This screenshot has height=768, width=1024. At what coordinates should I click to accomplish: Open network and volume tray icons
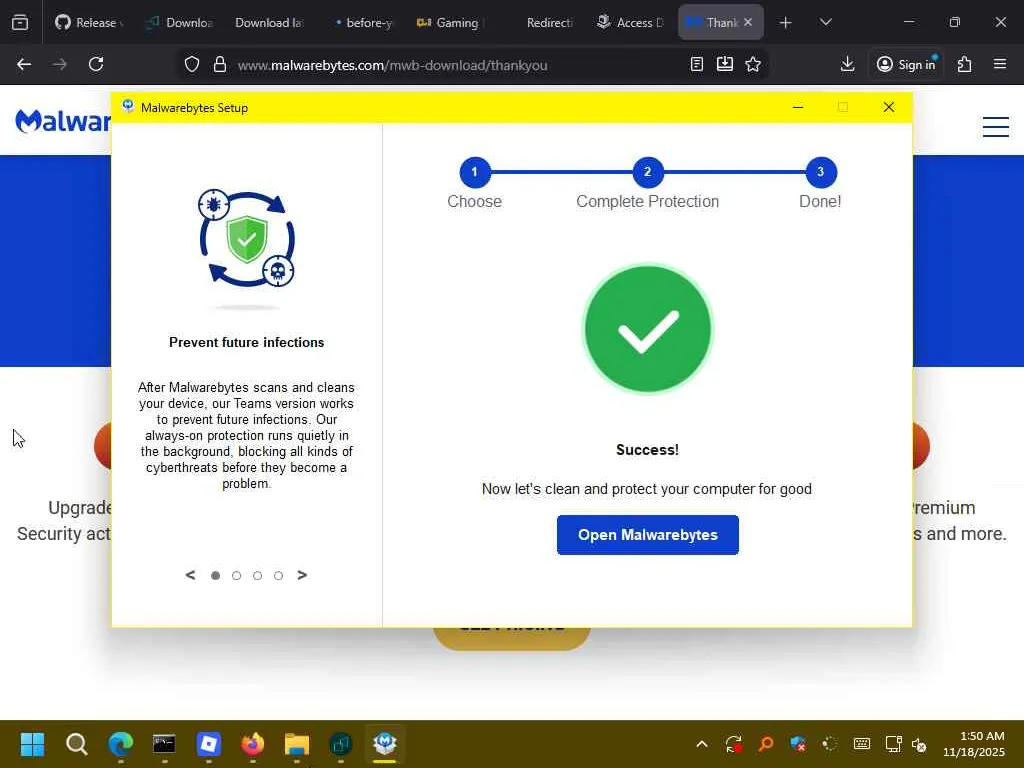pos(906,744)
